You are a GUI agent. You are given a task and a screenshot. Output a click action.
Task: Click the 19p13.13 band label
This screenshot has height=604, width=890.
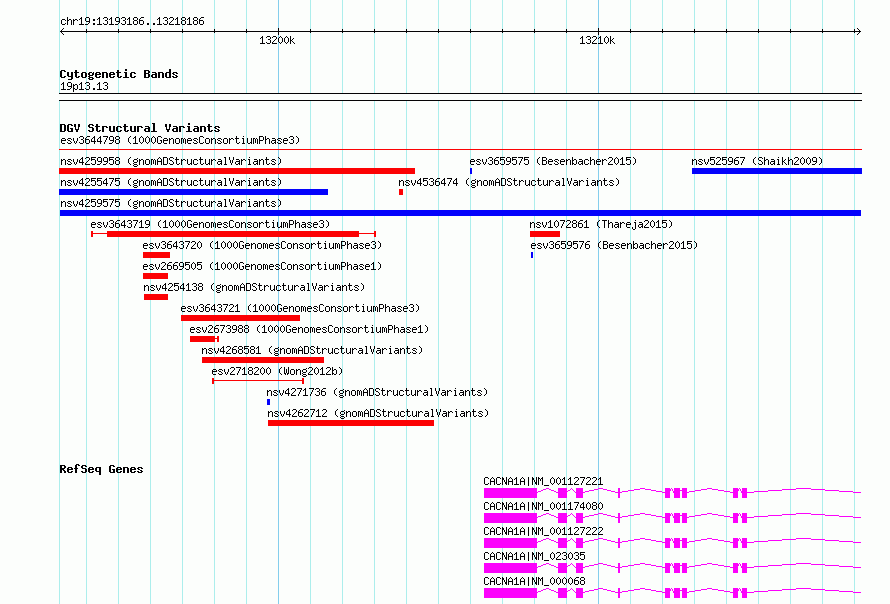click(x=84, y=86)
